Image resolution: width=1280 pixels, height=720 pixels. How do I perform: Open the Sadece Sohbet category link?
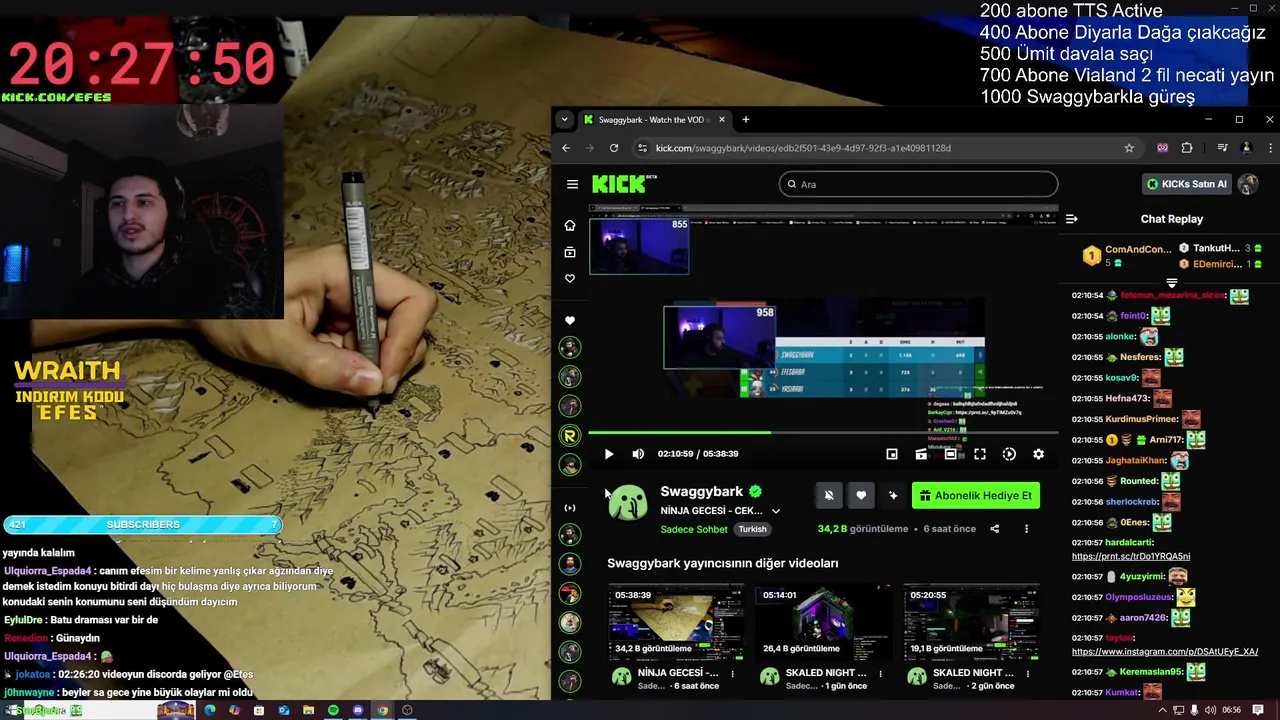coord(694,529)
